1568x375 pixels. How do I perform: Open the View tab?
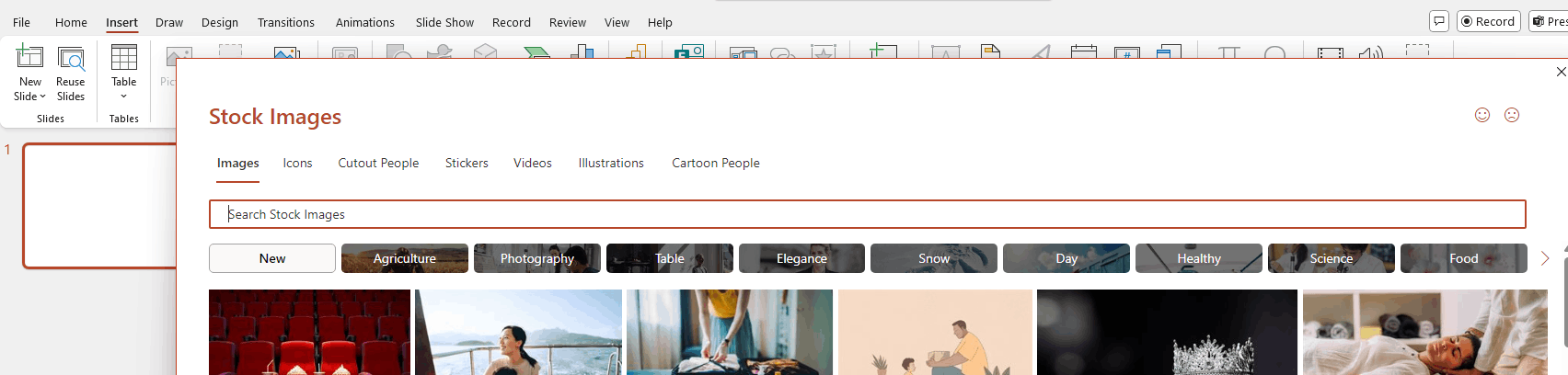pyautogui.click(x=617, y=22)
